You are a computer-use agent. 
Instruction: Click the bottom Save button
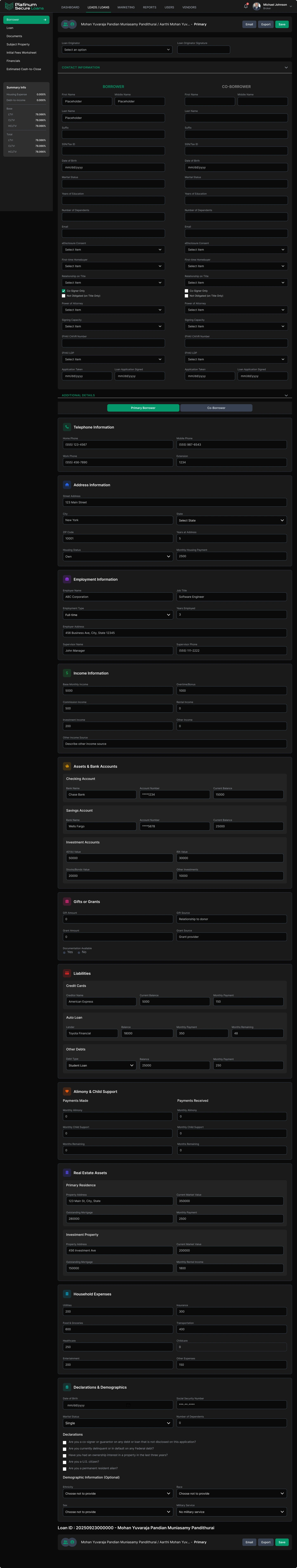(x=282, y=1542)
